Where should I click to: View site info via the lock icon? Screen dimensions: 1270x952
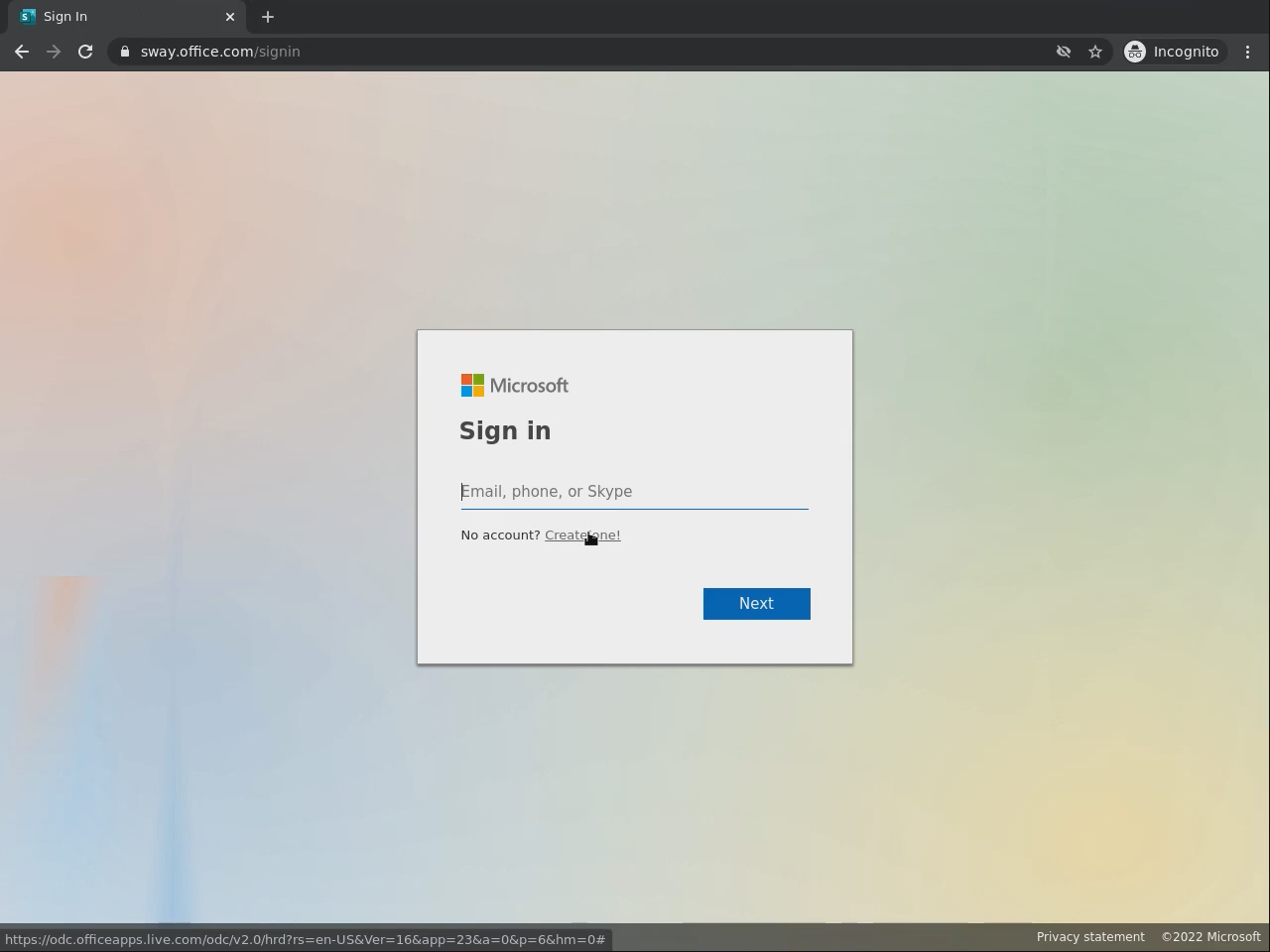(124, 52)
